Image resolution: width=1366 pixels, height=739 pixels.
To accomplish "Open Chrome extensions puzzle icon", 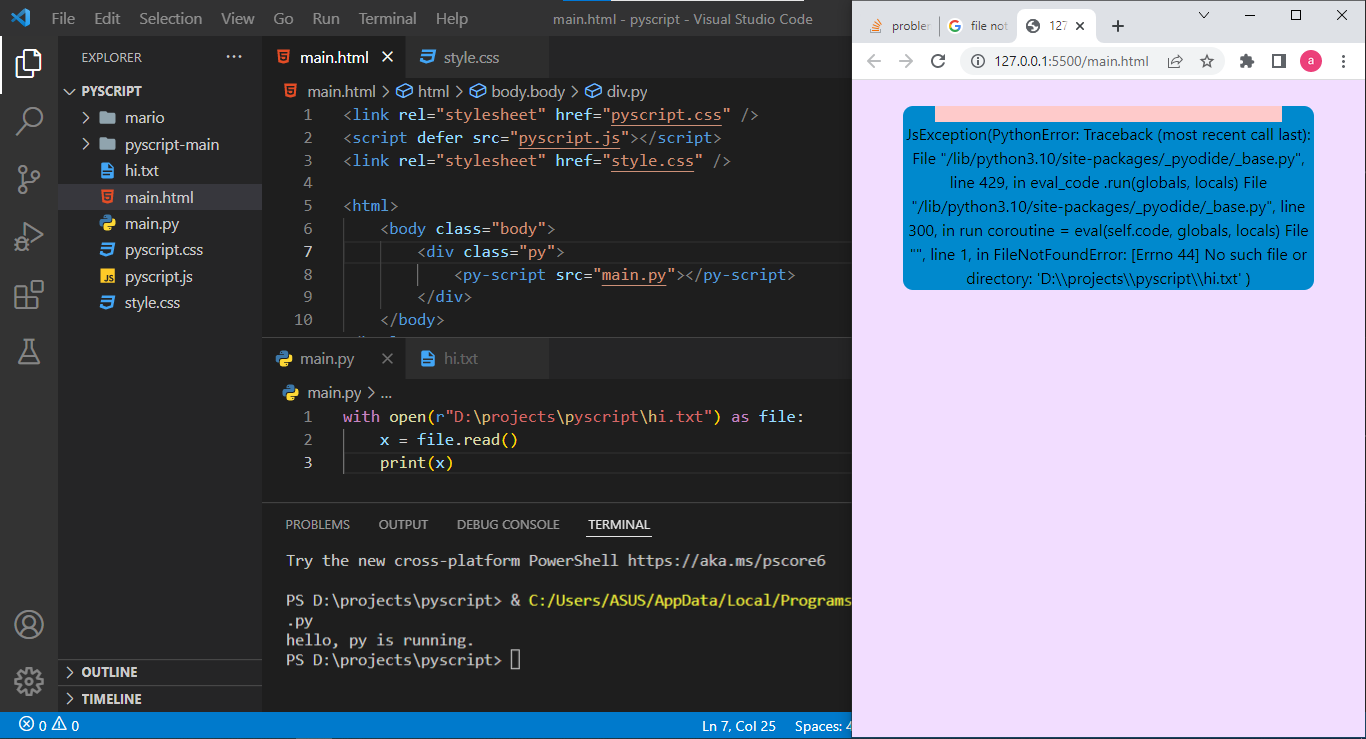I will click(x=1247, y=61).
